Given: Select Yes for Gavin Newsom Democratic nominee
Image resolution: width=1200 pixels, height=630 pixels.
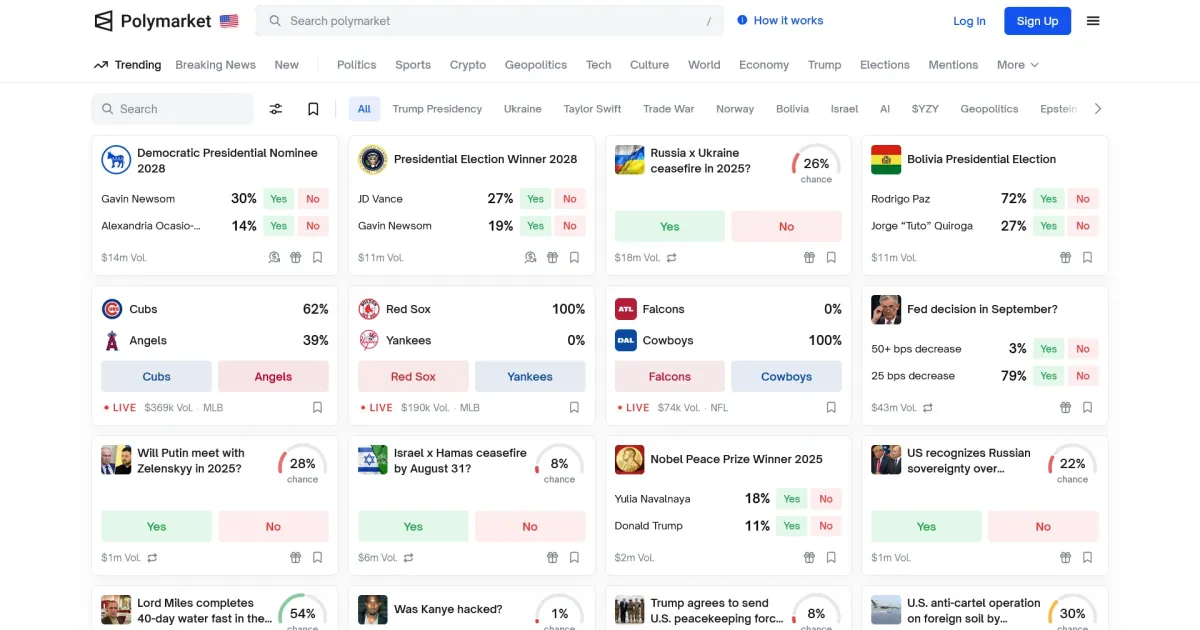Looking at the screenshot, I should point(279,199).
